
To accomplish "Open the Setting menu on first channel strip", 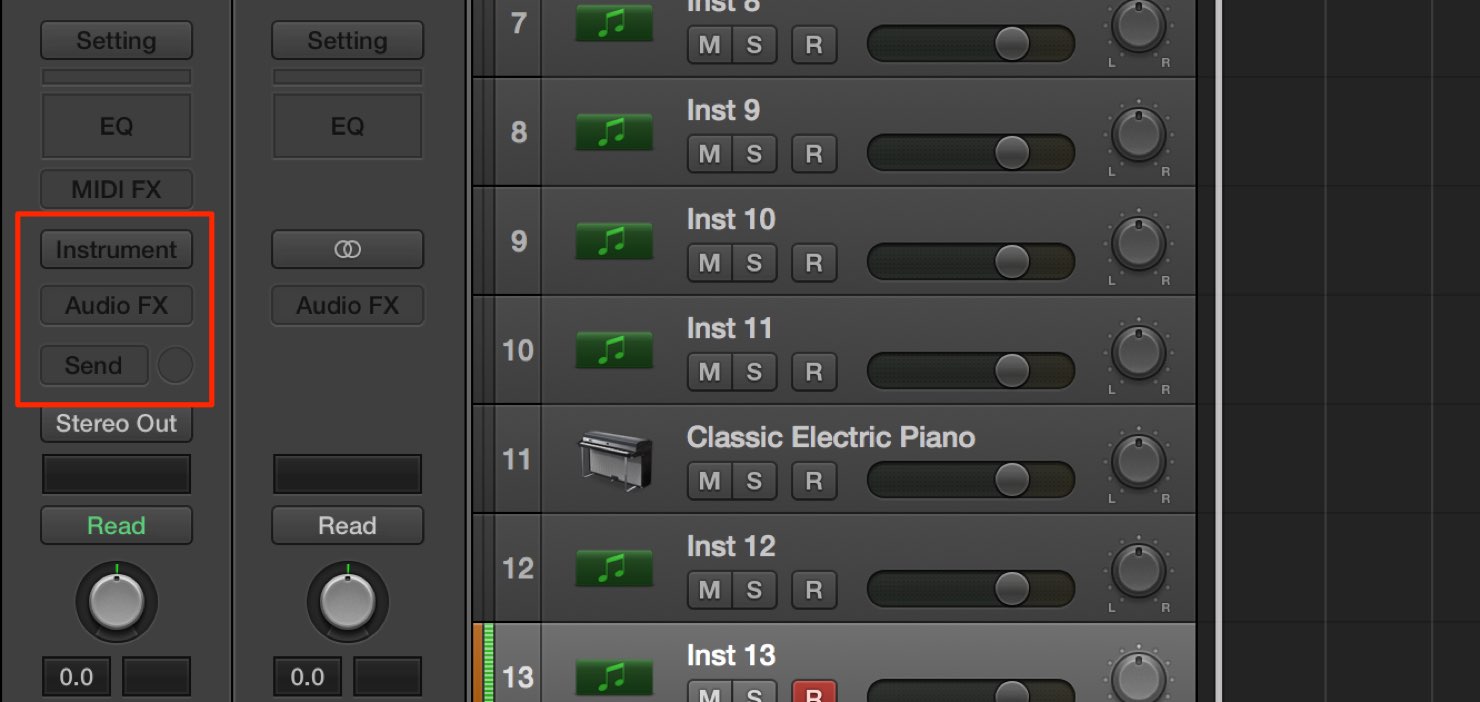I will (116, 41).
